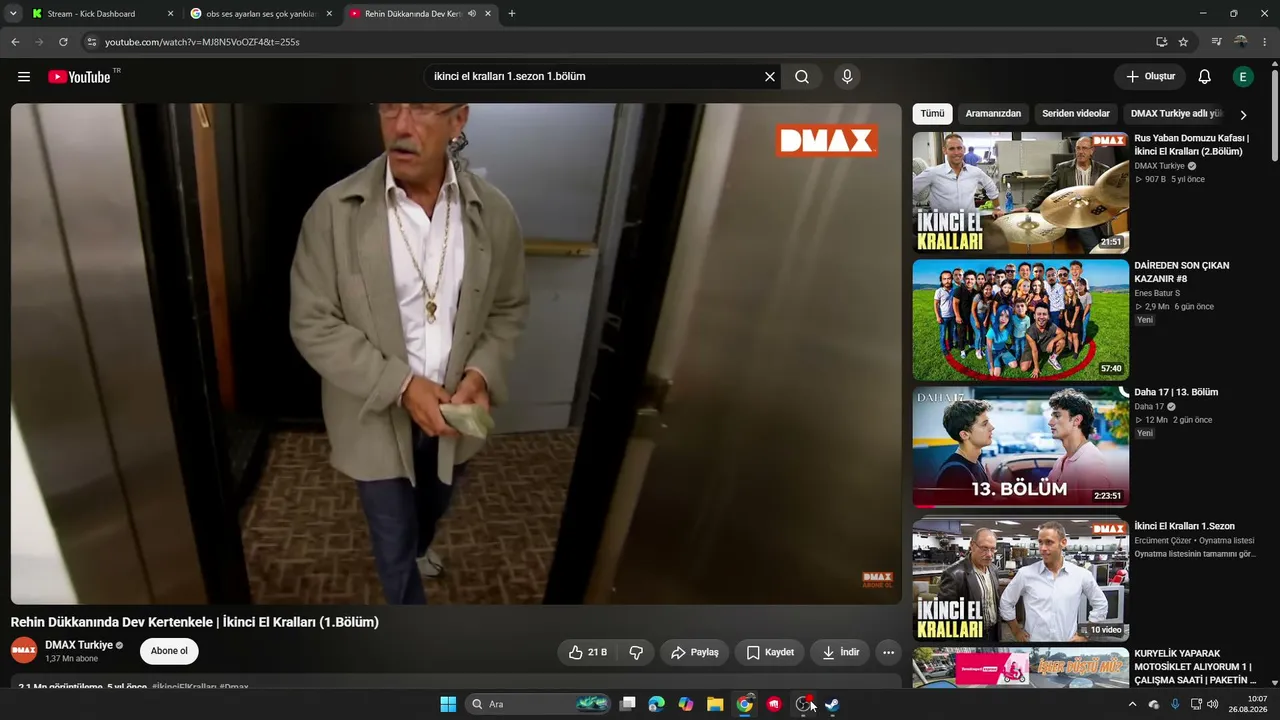1280x720 pixels.
Task: Like the video with thumbs up
Action: (x=588, y=652)
